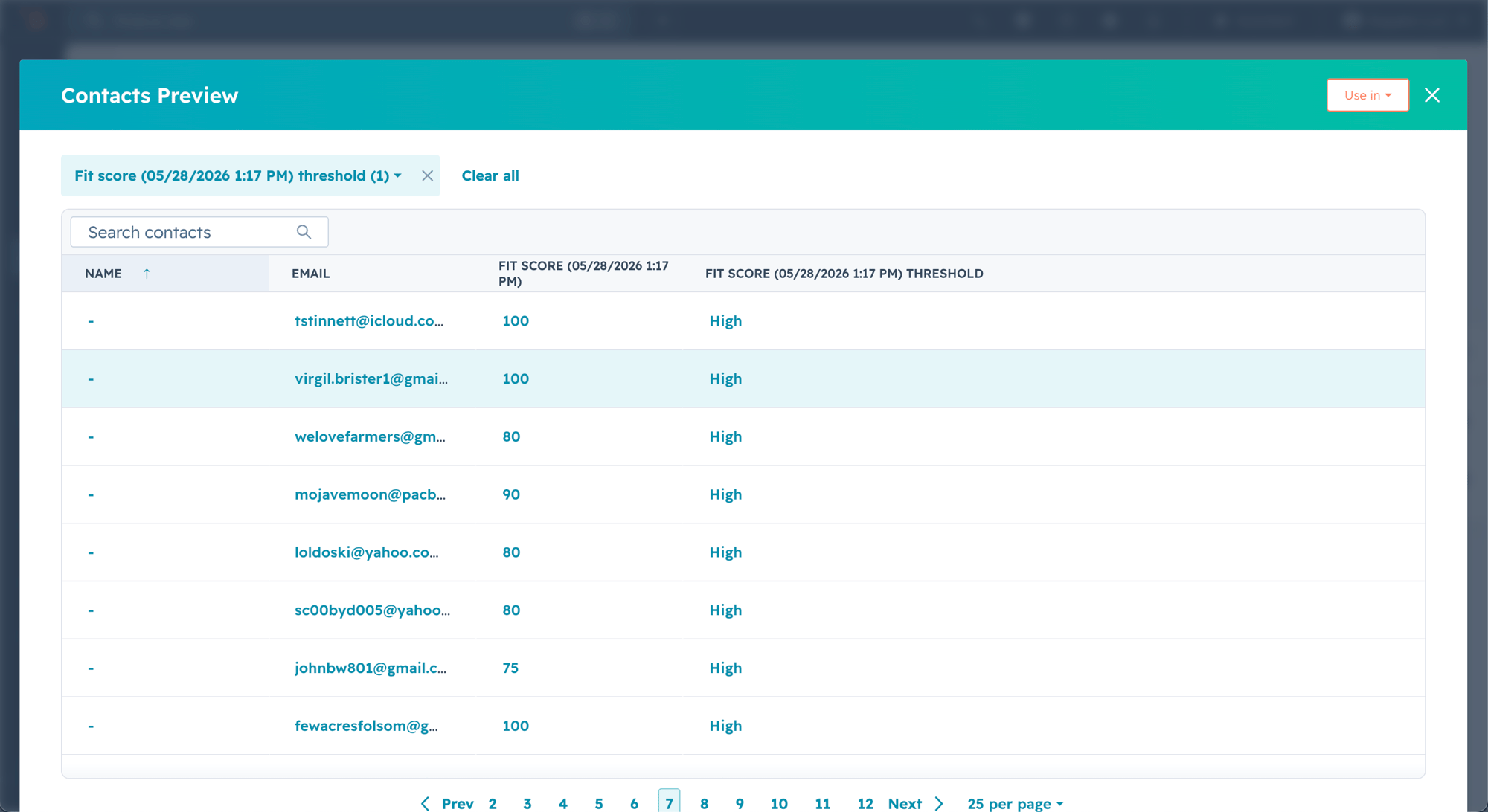Click High threshold in mojavemoon row
This screenshot has width=1488, height=812.
tap(725, 495)
